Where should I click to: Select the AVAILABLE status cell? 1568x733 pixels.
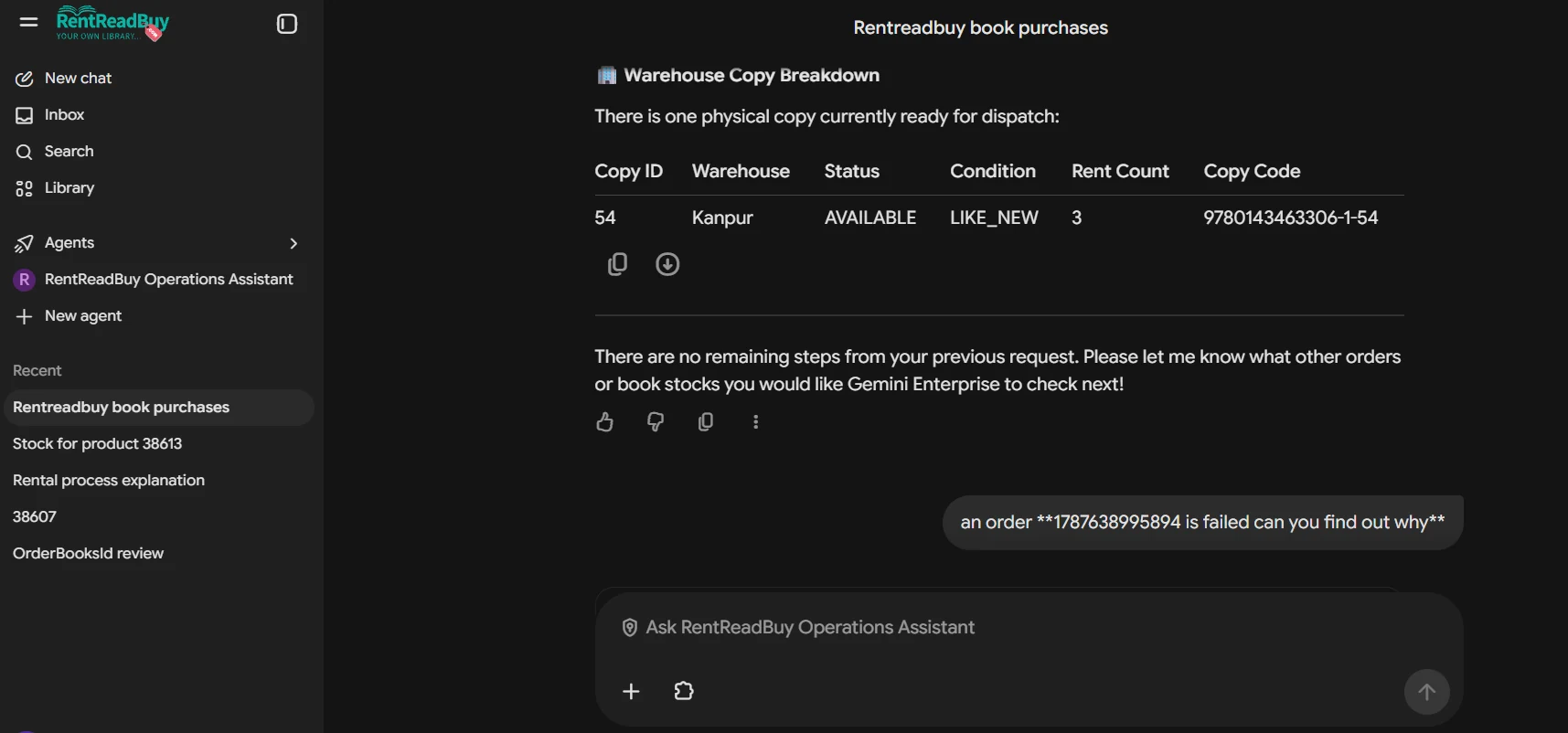click(x=869, y=218)
